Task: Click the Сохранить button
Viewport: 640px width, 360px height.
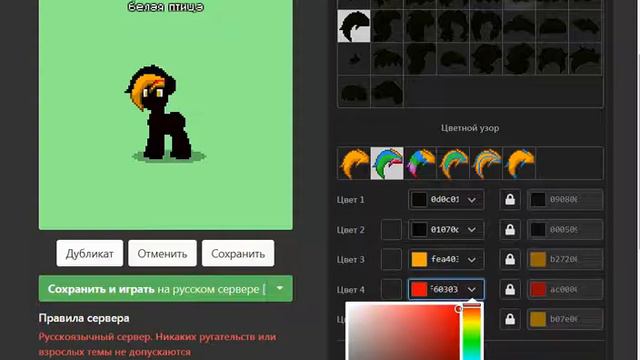Action: click(238, 253)
